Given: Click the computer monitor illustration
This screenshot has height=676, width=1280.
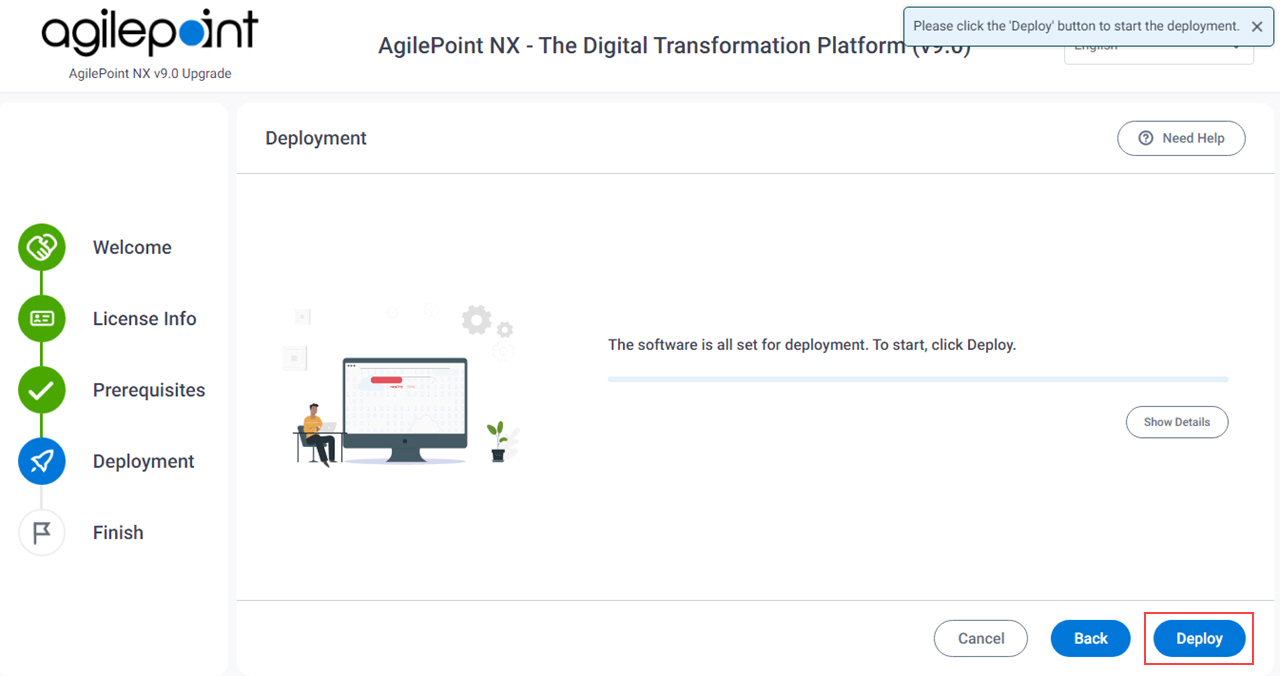Looking at the screenshot, I should (405, 410).
